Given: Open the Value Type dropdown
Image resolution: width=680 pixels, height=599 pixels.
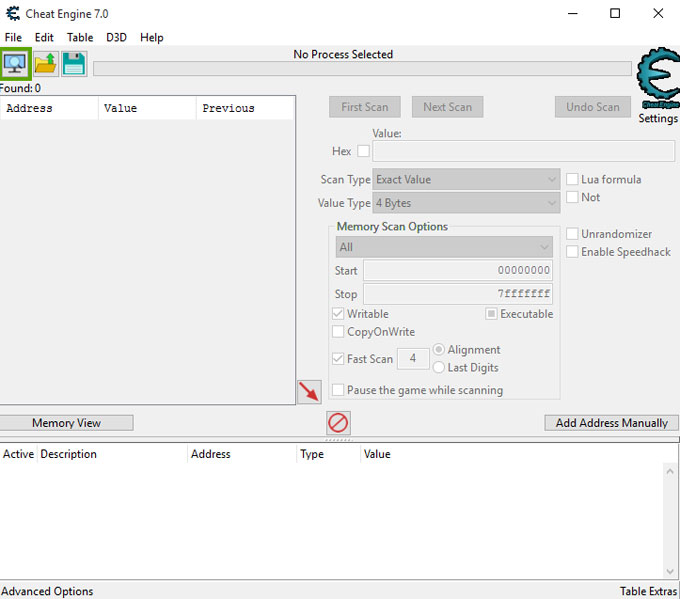Looking at the screenshot, I should click(x=466, y=203).
